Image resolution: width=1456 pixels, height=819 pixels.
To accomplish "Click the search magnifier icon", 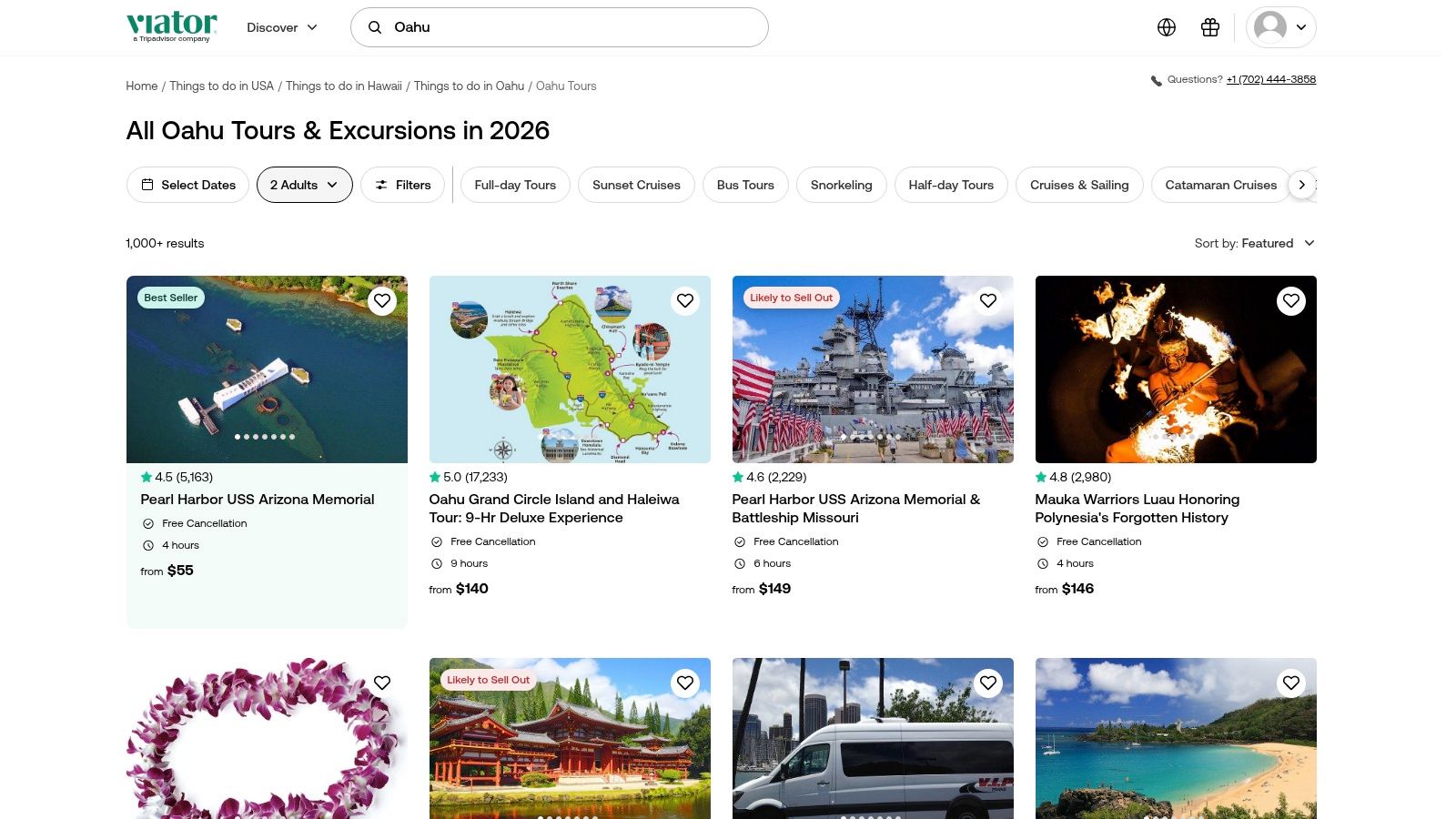I will coord(374,27).
